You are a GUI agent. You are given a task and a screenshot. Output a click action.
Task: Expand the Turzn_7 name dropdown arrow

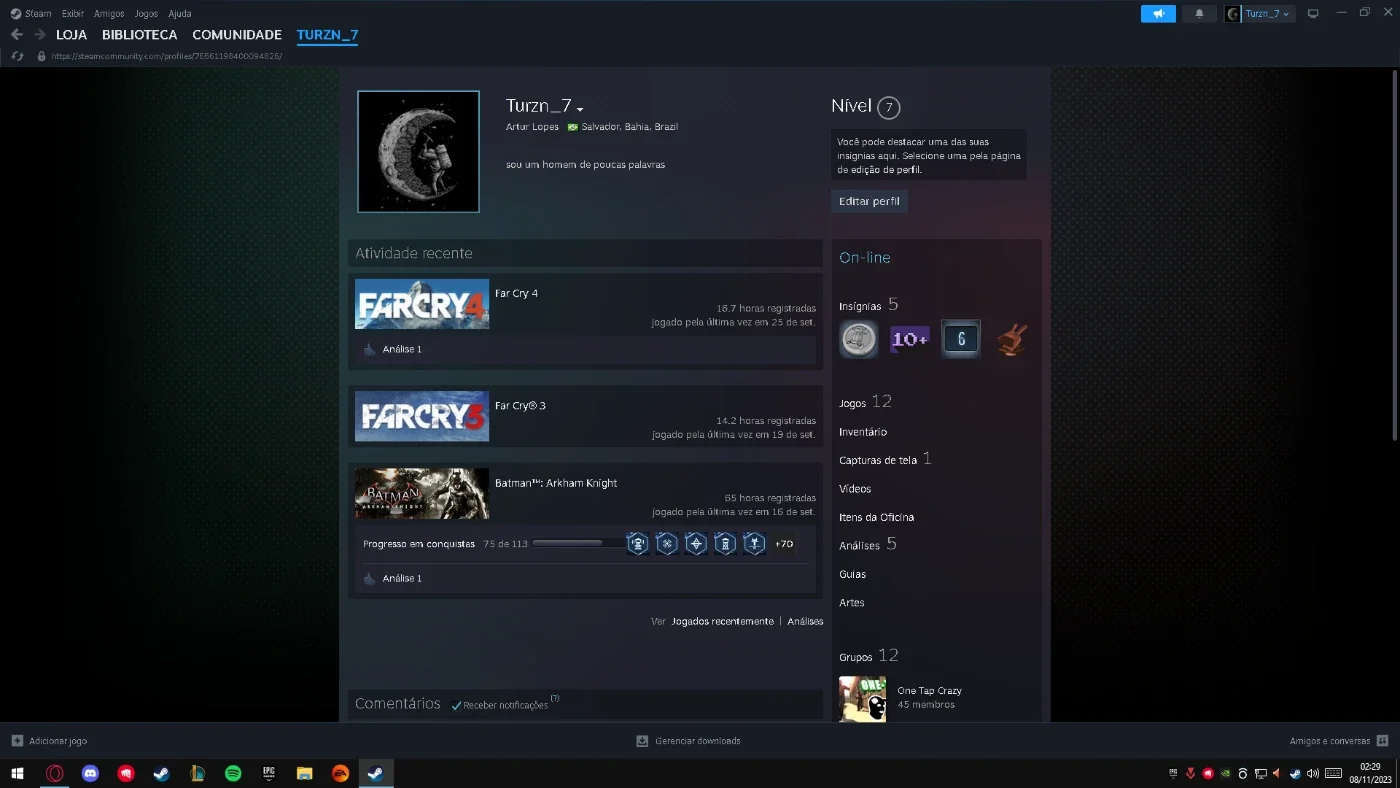pos(580,109)
